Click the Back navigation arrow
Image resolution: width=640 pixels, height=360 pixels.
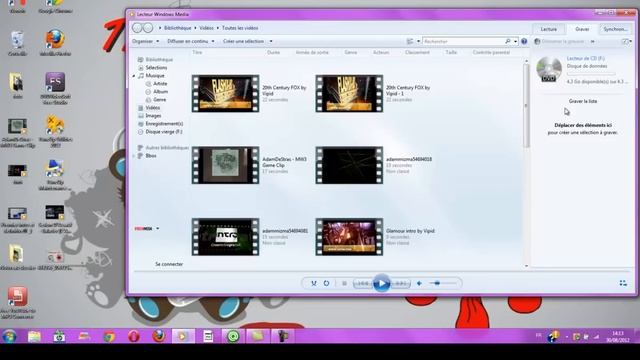point(137,28)
